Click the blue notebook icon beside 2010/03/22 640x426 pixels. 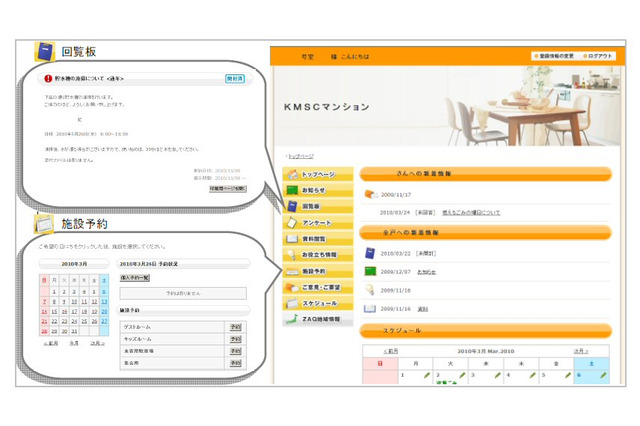point(370,253)
